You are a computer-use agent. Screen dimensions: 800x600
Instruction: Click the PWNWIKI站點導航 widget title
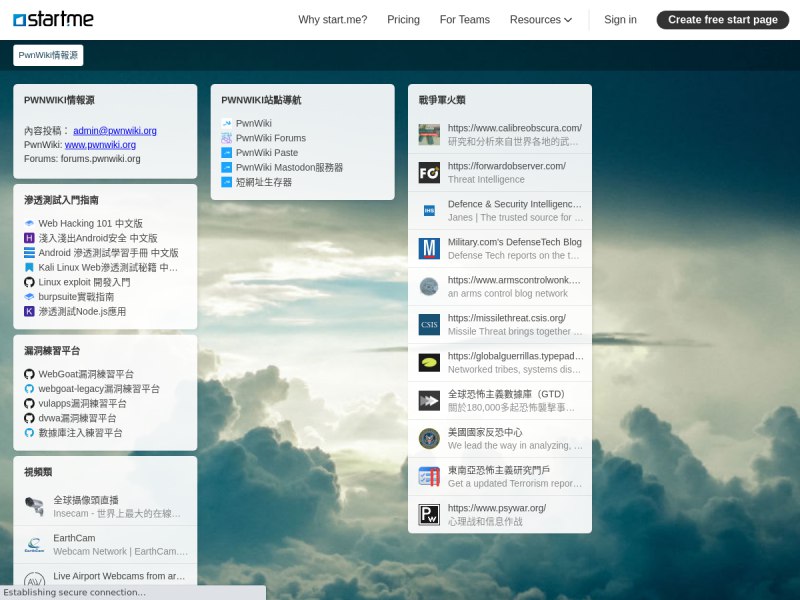click(261, 100)
